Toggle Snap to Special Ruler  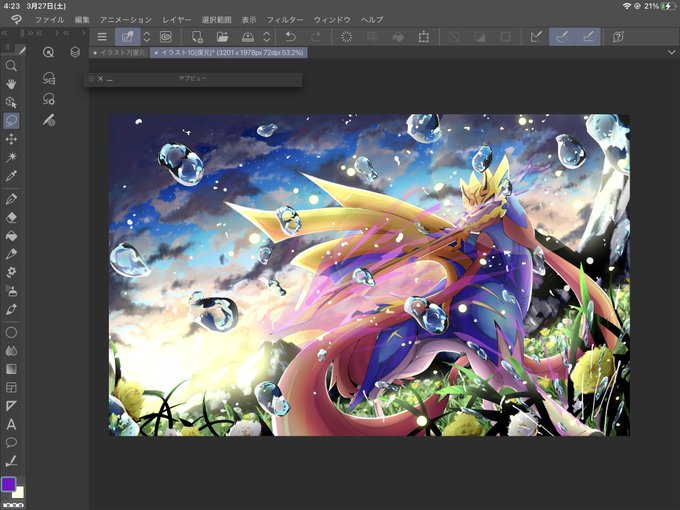tap(562, 37)
